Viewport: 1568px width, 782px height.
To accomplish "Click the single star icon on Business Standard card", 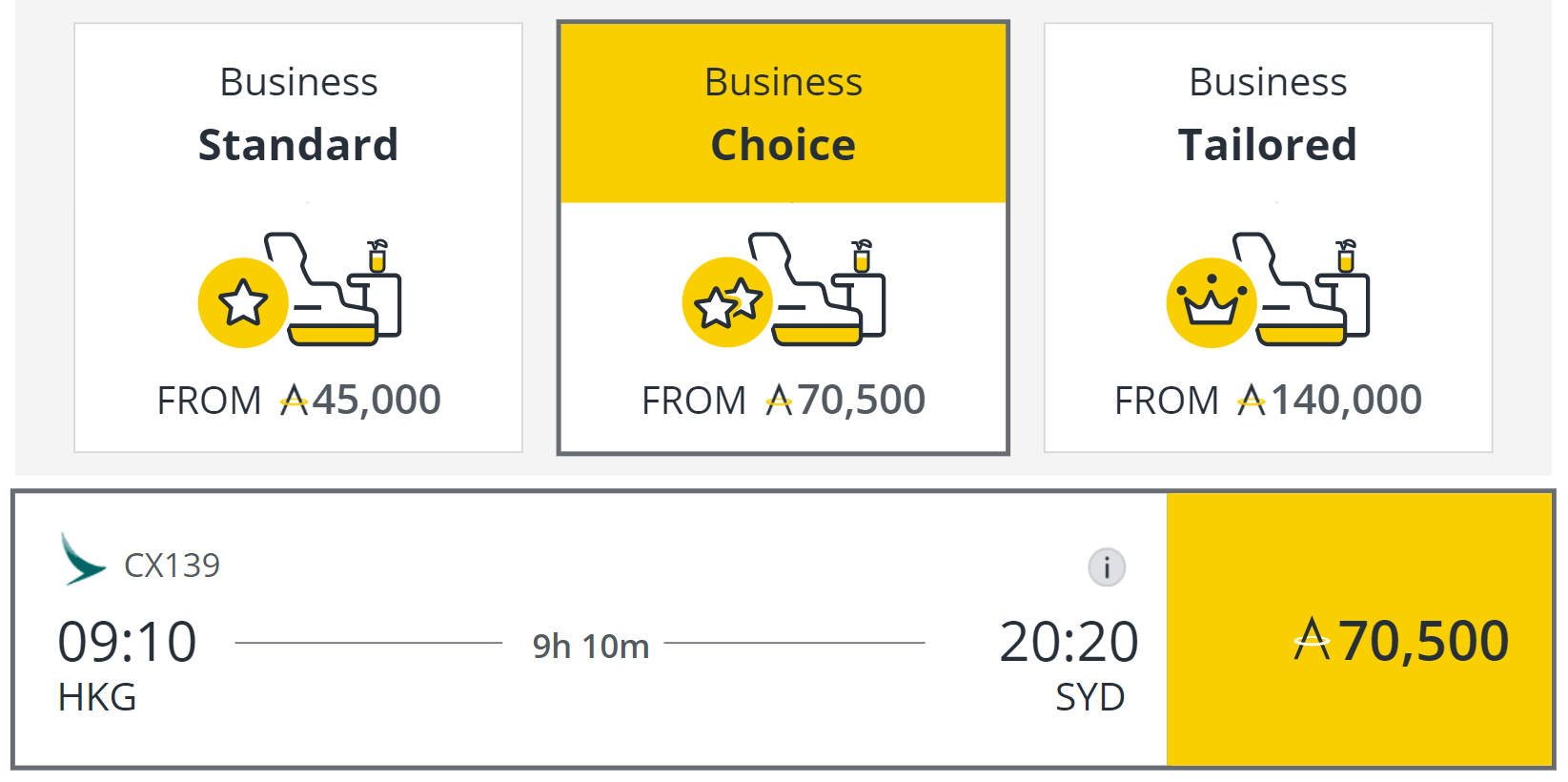I will click(x=244, y=302).
